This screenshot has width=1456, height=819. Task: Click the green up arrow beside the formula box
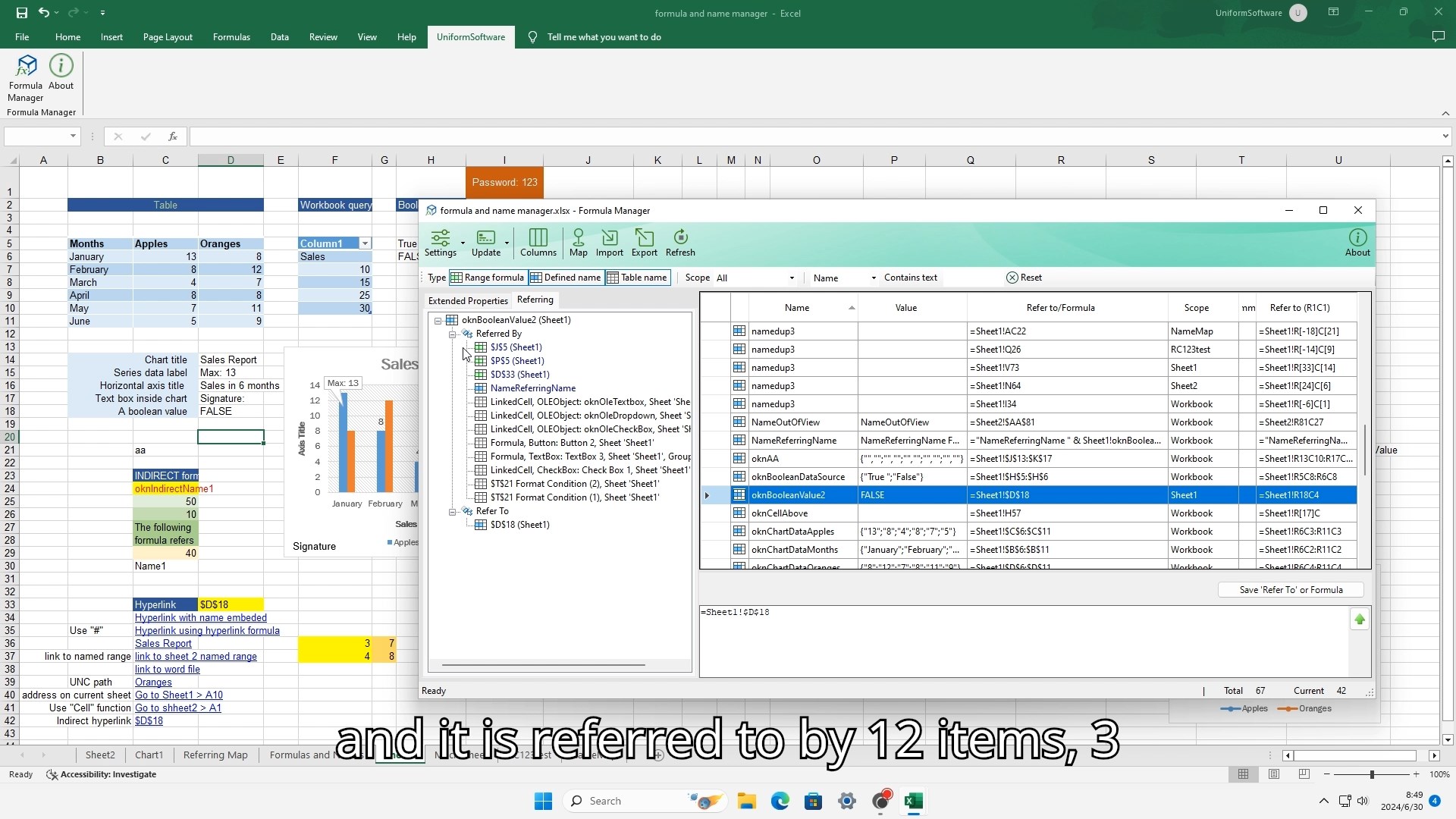coord(1359,620)
